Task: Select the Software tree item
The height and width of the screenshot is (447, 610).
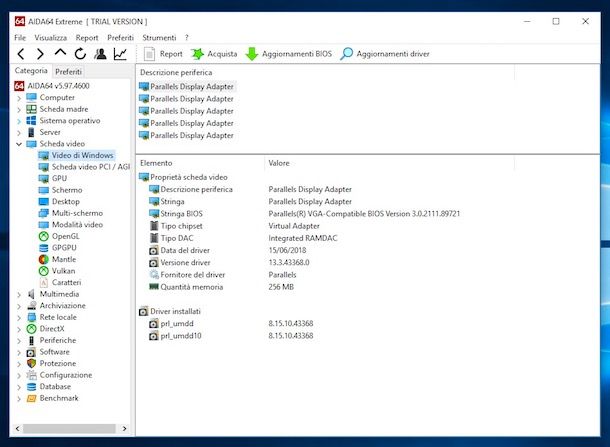Action: 48,352
